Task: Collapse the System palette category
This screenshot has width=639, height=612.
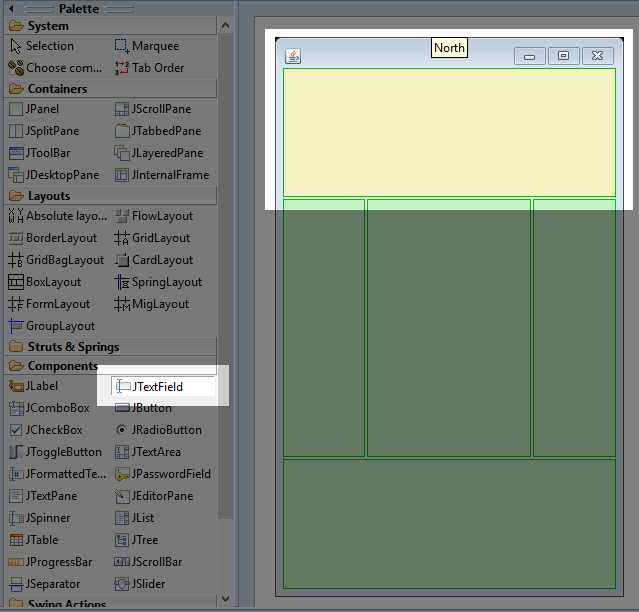Action: (110, 26)
